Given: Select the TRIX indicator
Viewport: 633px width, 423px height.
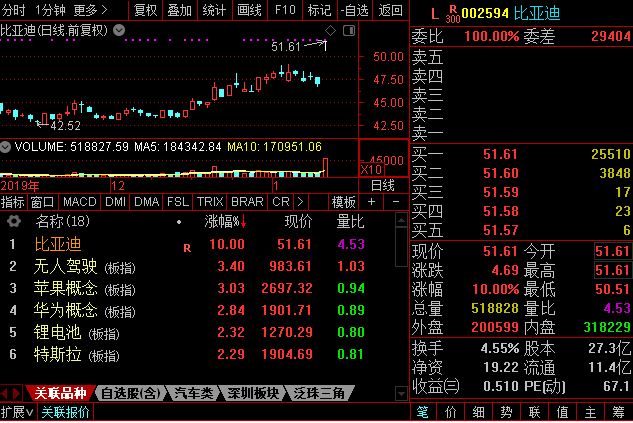Looking at the screenshot, I should coord(210,201).
